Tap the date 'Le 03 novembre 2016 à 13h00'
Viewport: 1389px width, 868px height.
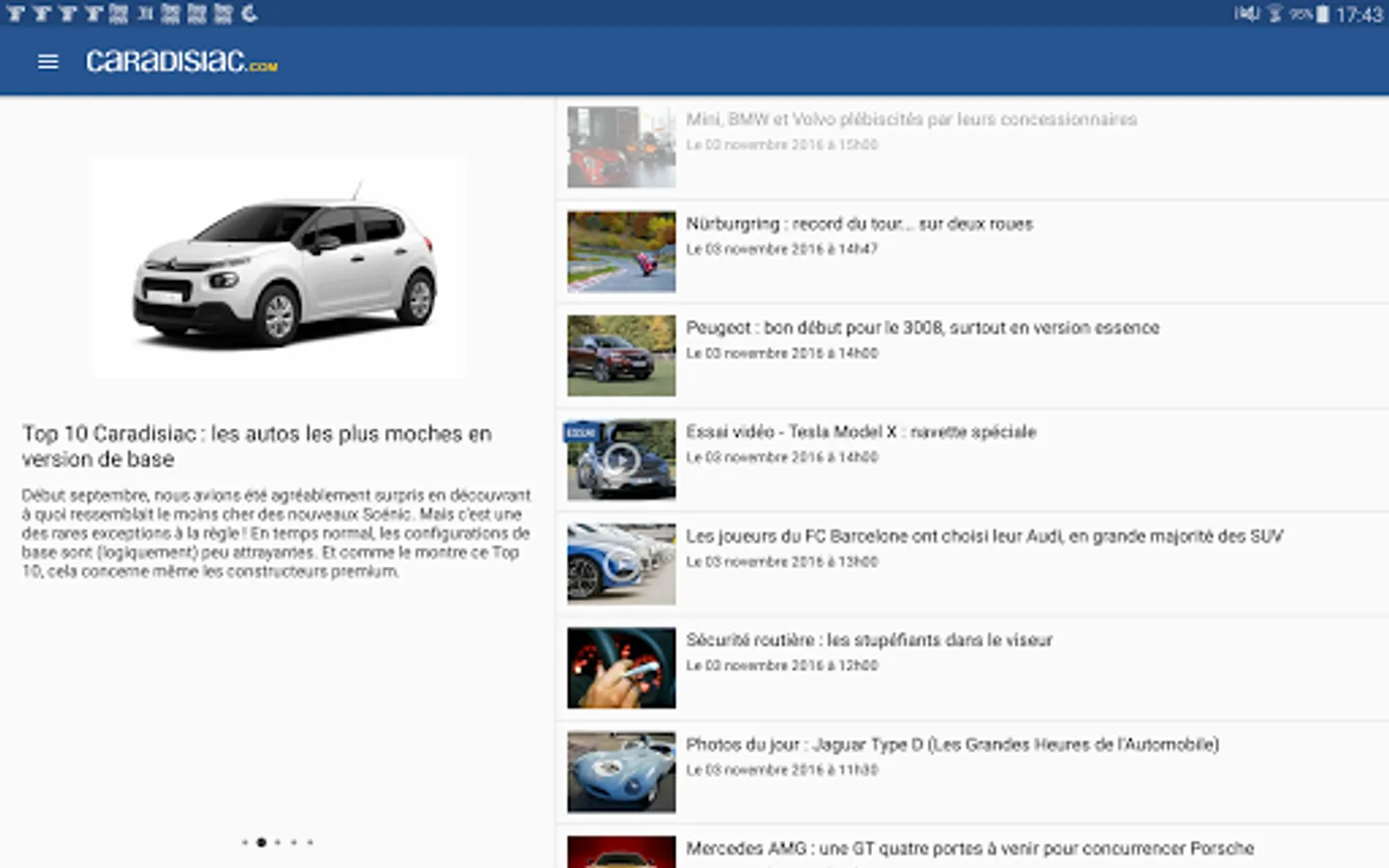(781, 561)
